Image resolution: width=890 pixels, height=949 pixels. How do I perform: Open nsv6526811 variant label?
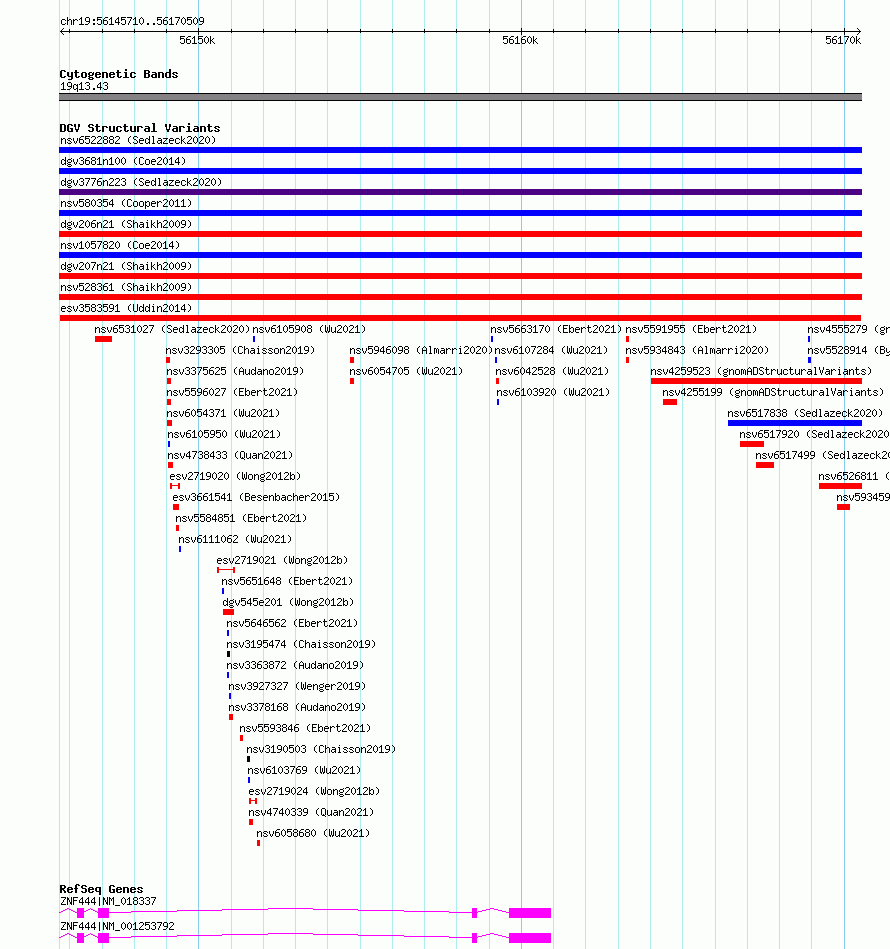pyautogui.click(x=854, y=476)
